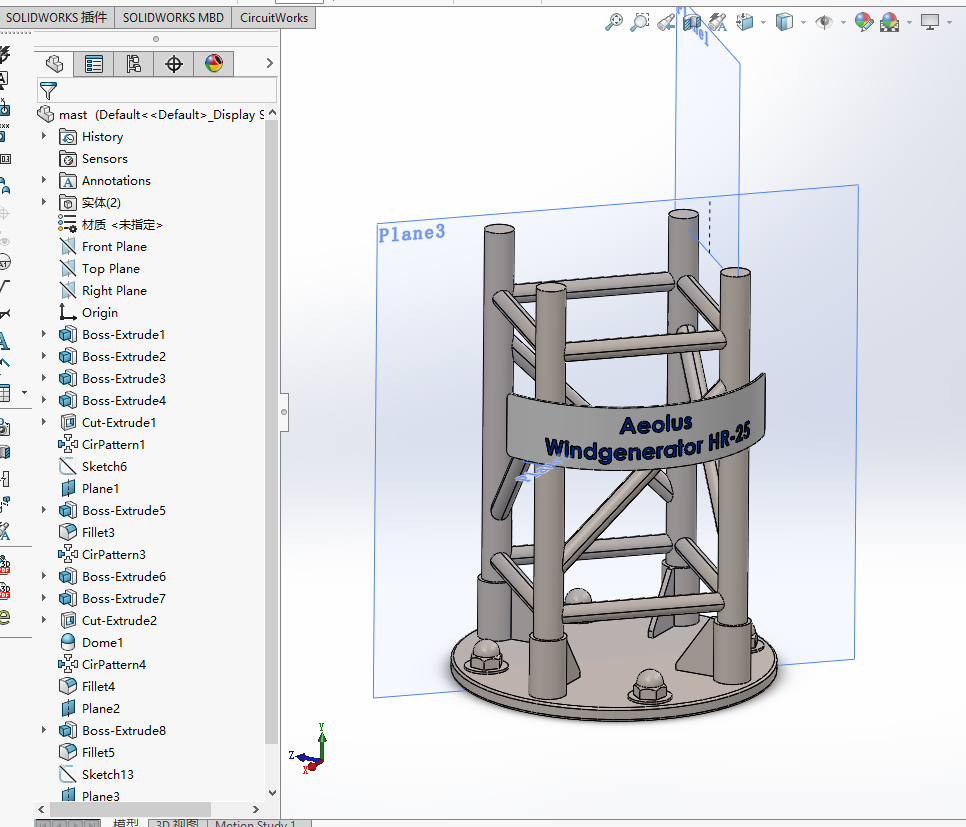
Task: Select the Zoom to Area tool
Action: pos(640,22)
